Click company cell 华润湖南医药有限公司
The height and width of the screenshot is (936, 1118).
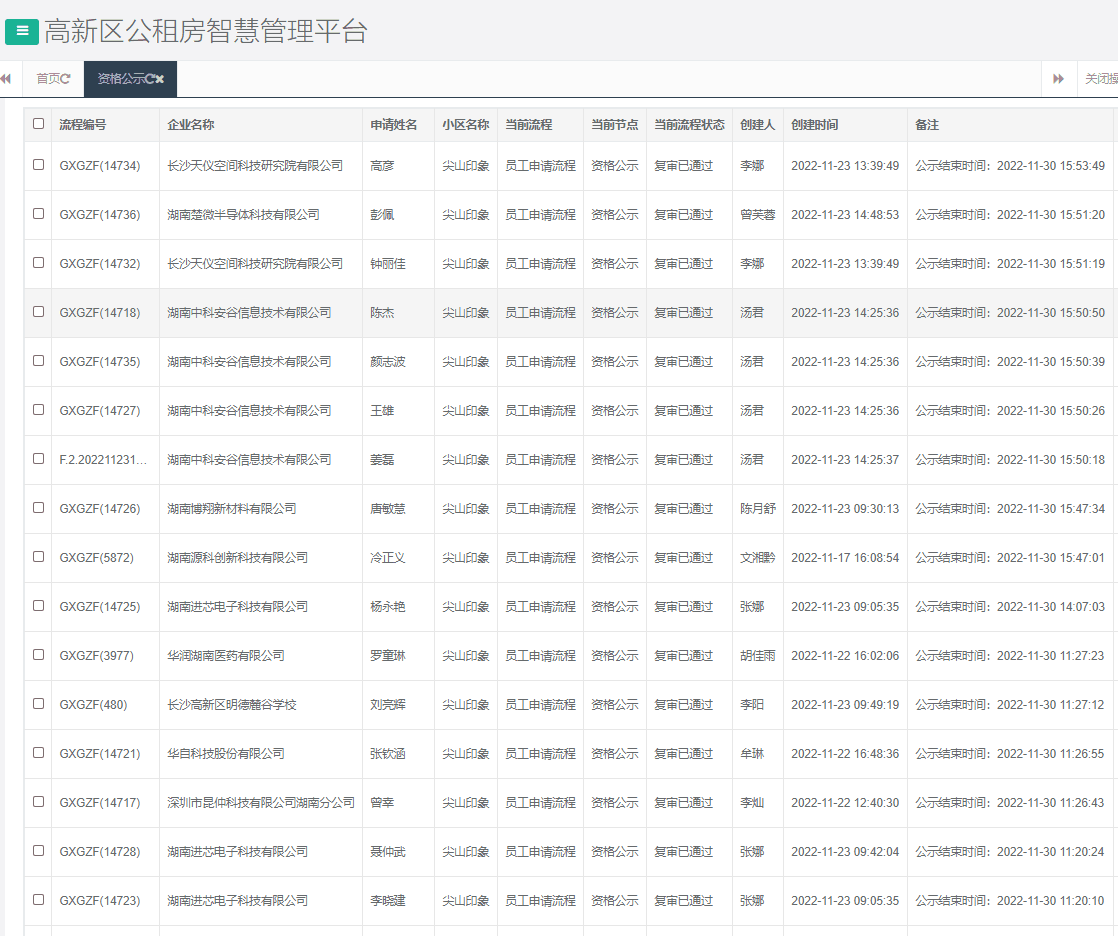pos(226,656)
